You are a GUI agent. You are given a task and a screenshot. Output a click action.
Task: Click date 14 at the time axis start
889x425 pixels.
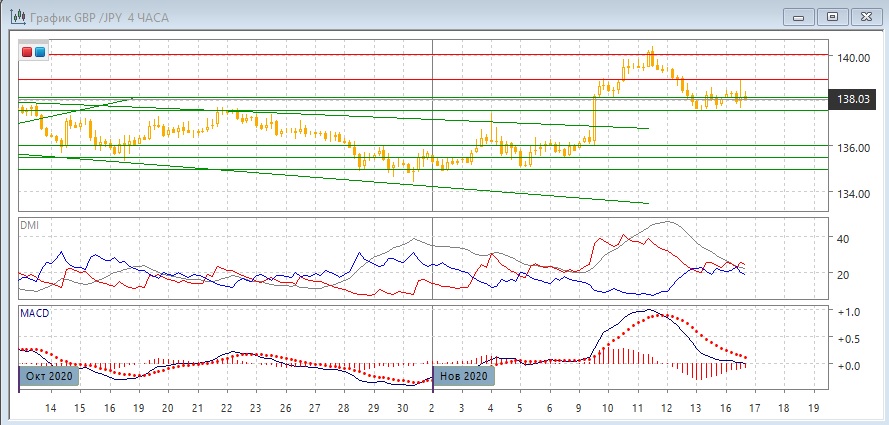[x=50, y=409]
